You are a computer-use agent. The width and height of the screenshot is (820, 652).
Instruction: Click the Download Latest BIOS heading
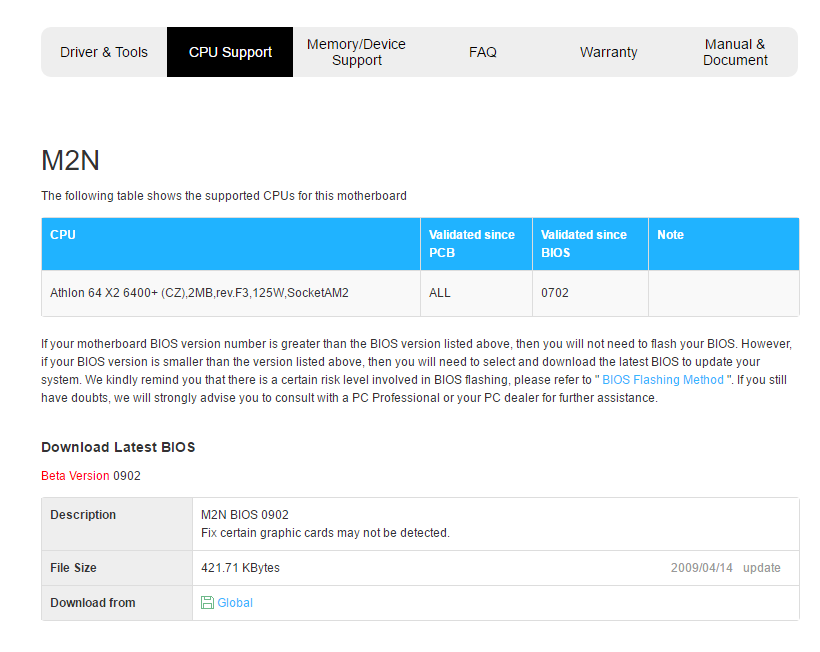pyautogui.click(x=118, y=447)
